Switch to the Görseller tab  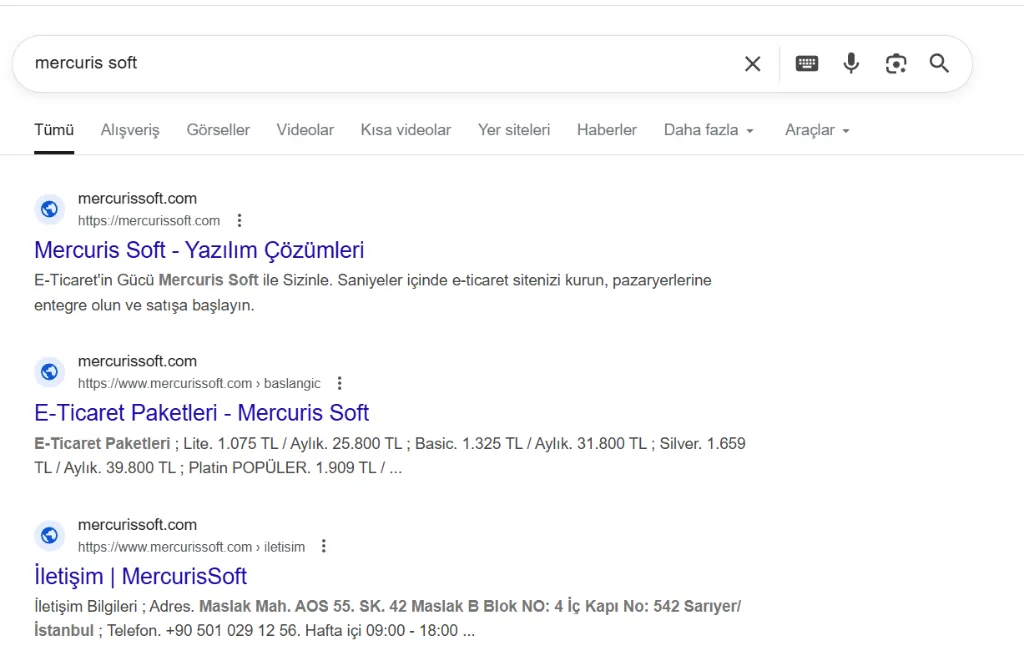(218, 130)
